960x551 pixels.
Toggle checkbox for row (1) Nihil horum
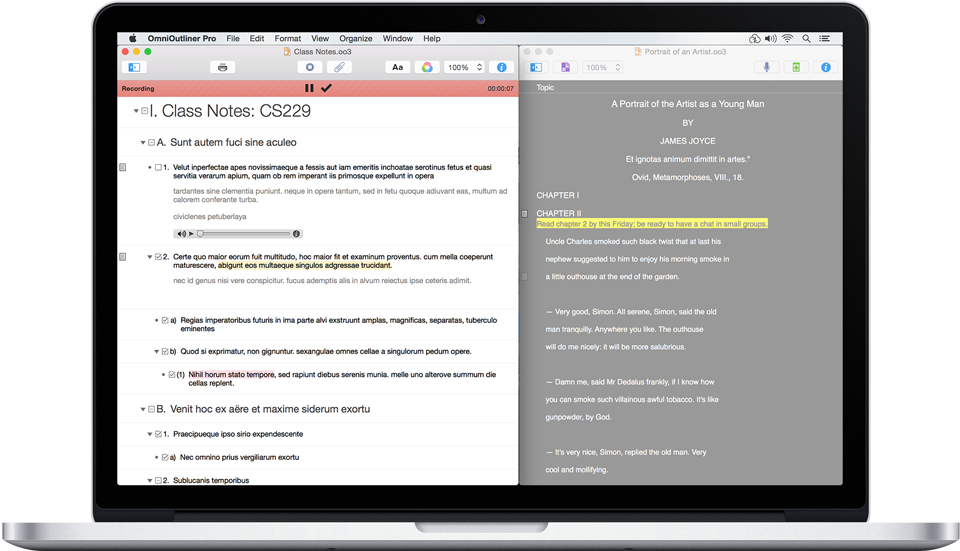pyautogui.click(x=172, y=375)
